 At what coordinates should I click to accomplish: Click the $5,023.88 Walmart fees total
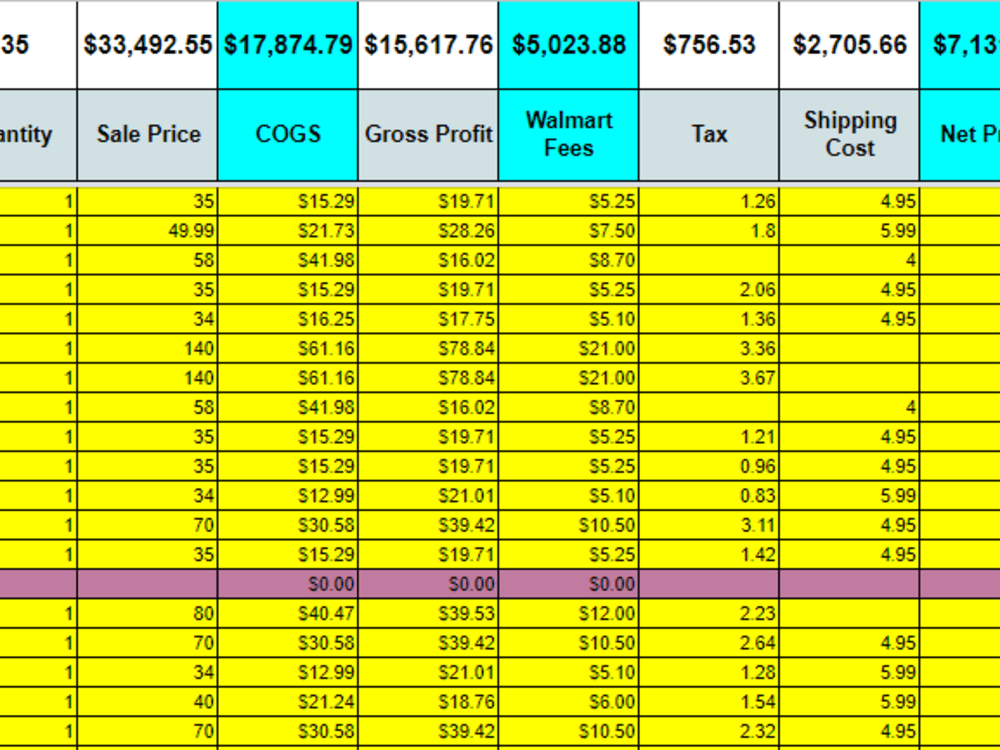(568, 45)
